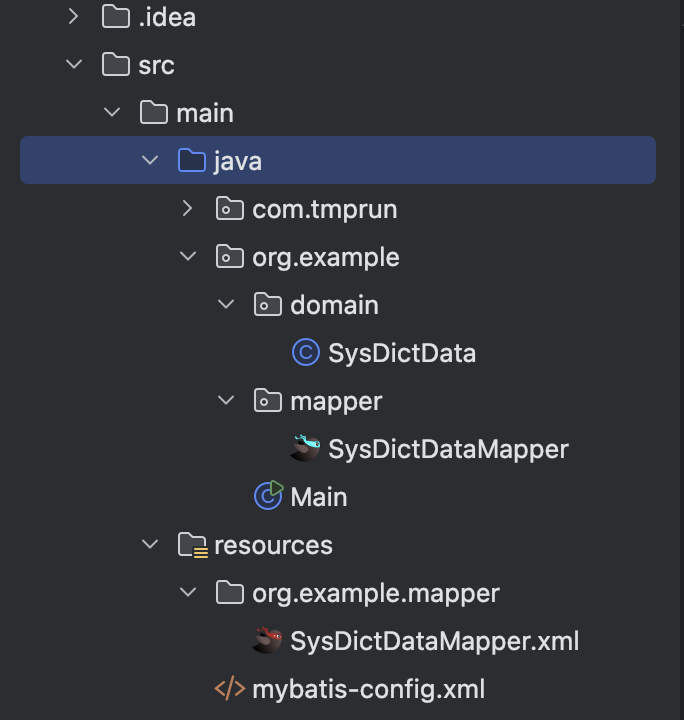Click the resources root folder icon

tap(193, 545)
